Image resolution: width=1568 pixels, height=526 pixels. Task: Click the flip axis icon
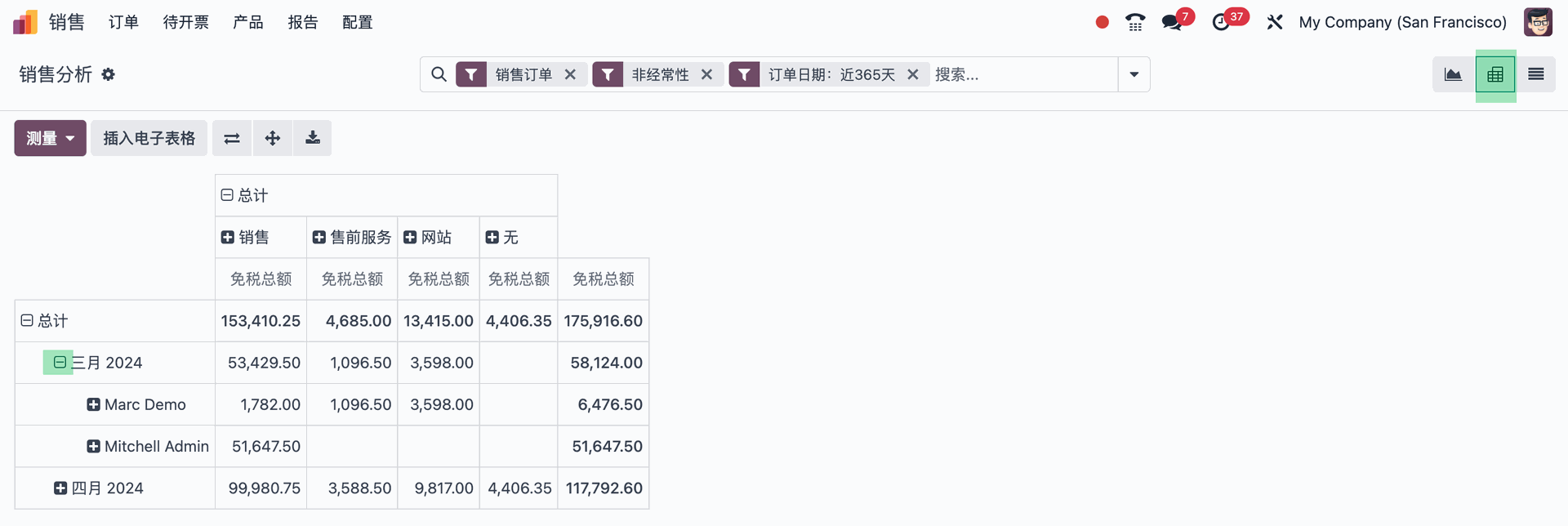click(x=232, y=138)
